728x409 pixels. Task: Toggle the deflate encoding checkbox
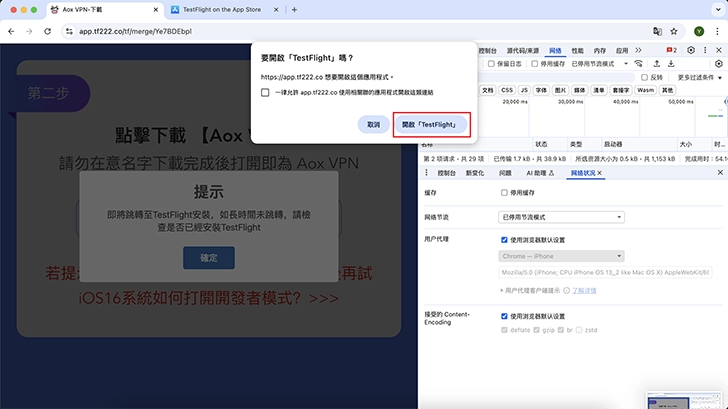(x=504, y=330)
